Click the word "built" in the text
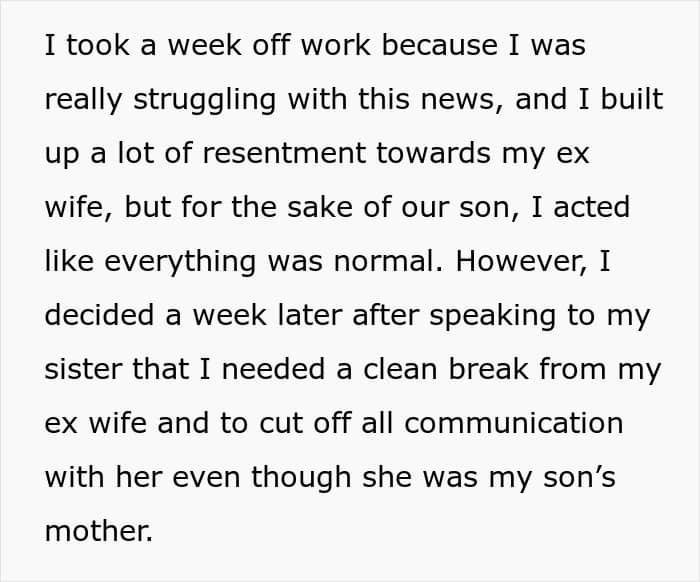 [629, 100]
